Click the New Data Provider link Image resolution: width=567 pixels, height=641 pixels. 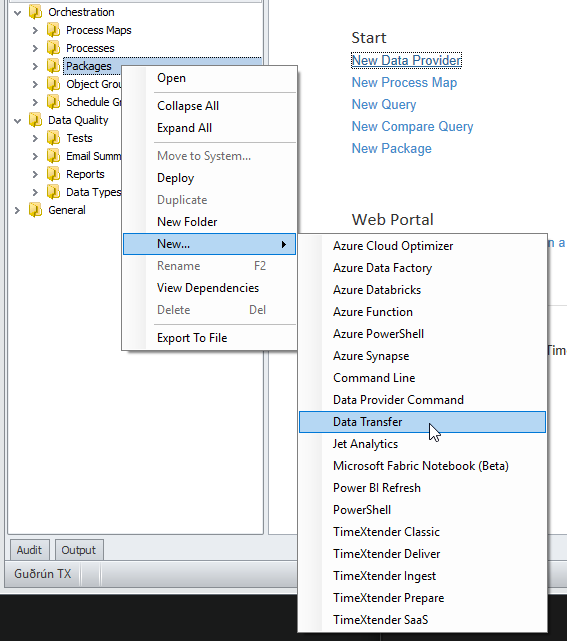[406, 61]
